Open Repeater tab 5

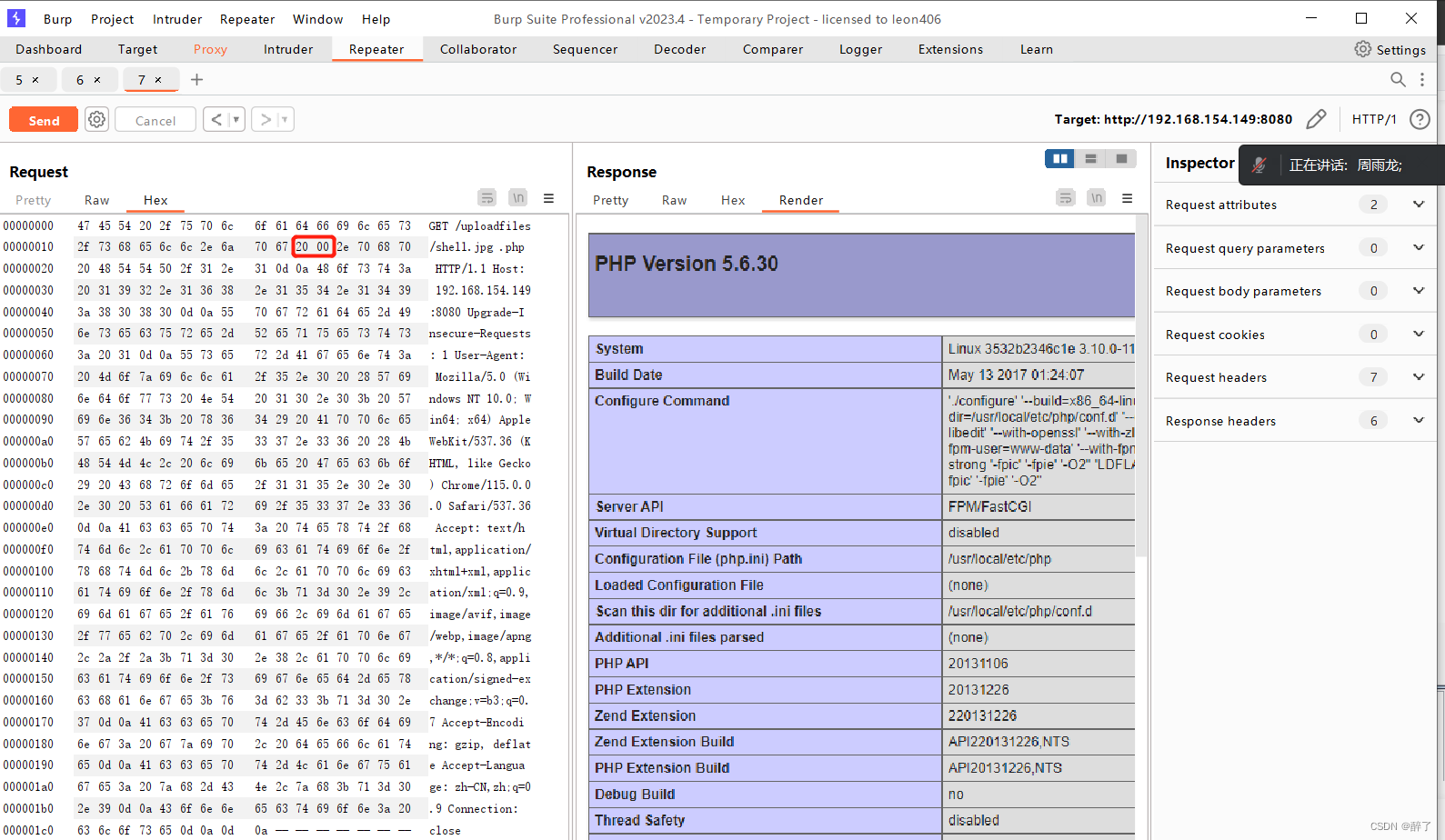coord(19,80)
